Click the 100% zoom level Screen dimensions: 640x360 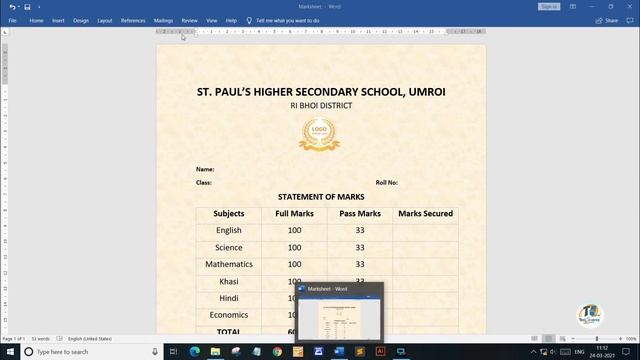[631, 339]
